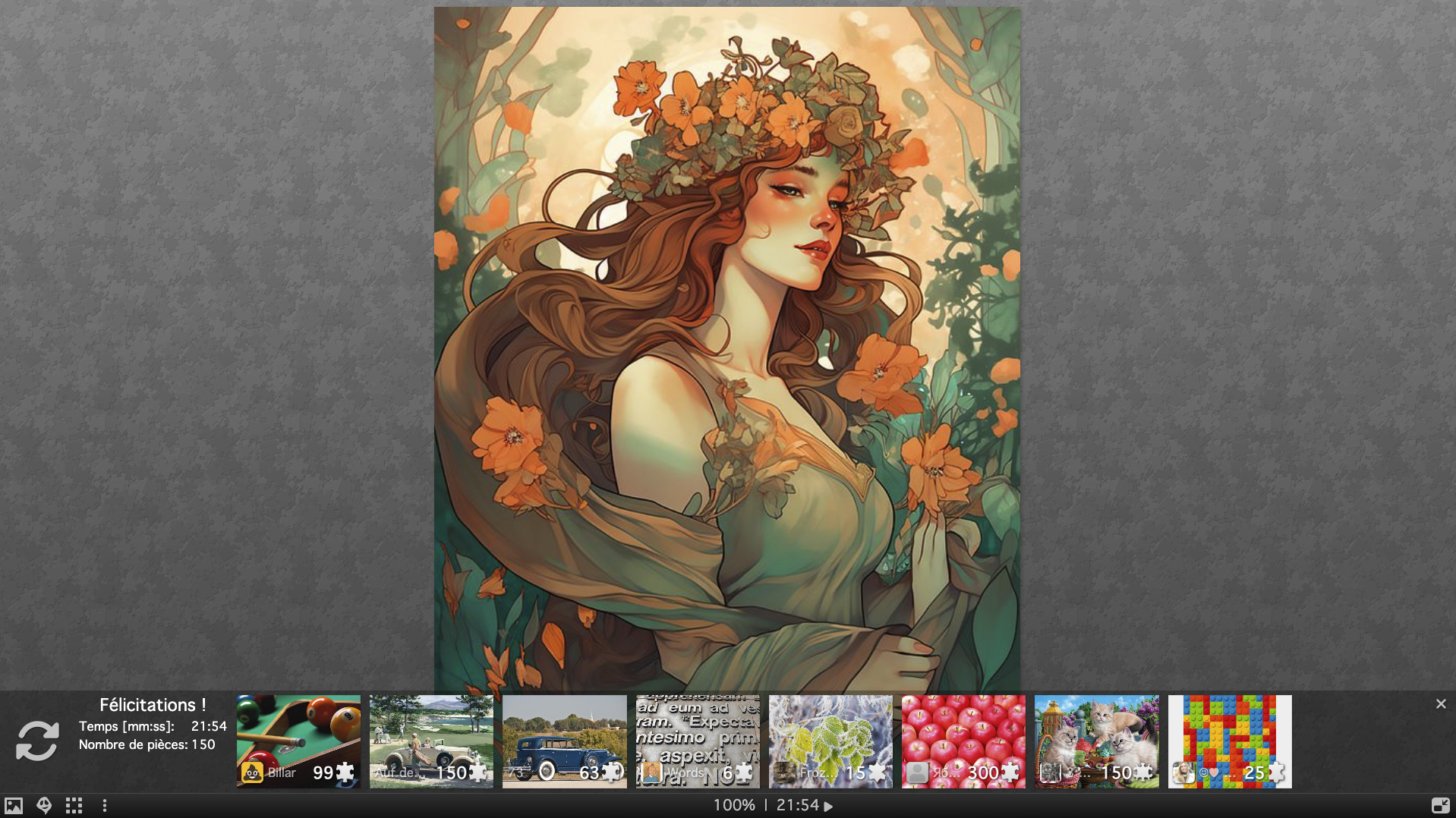Restart the puzzle with the replay arrows icon
1456x818 pixels.
37,740
